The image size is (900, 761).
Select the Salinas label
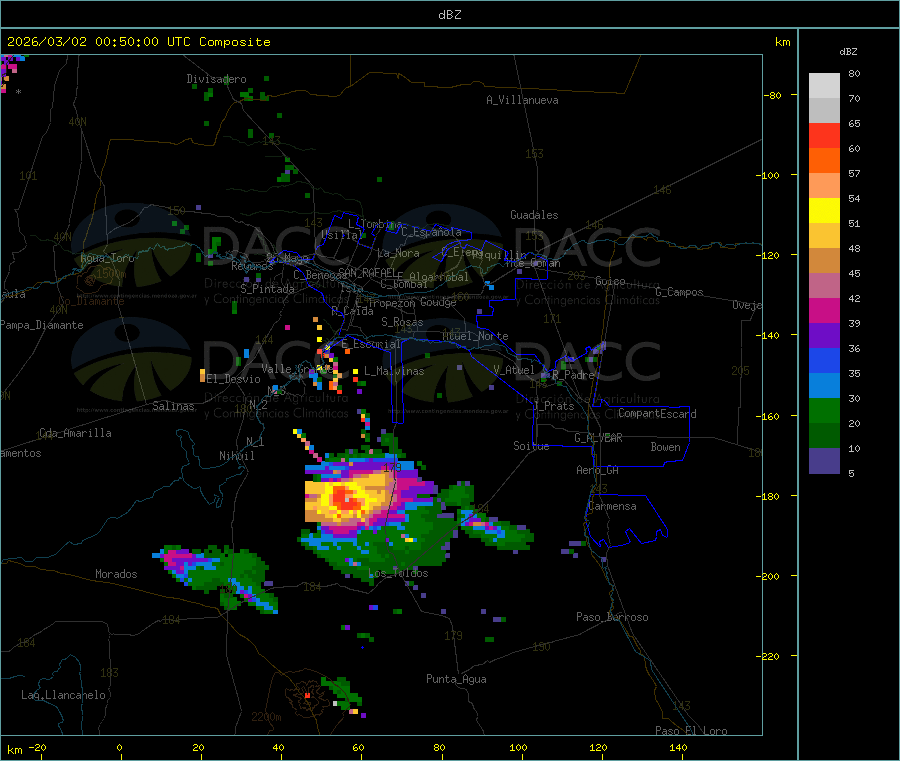pos(173,406)
